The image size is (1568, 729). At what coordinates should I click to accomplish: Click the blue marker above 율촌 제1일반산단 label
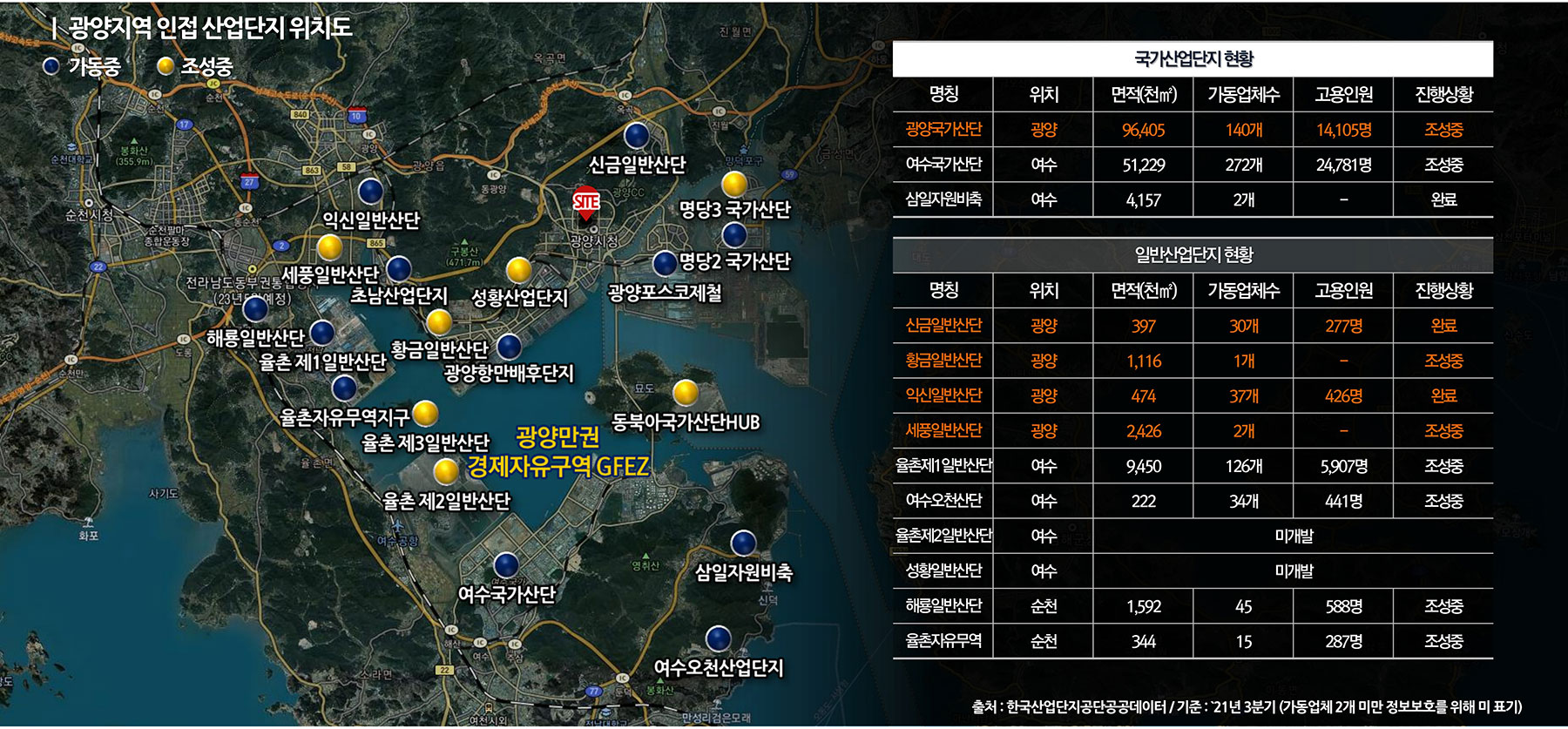321,332
